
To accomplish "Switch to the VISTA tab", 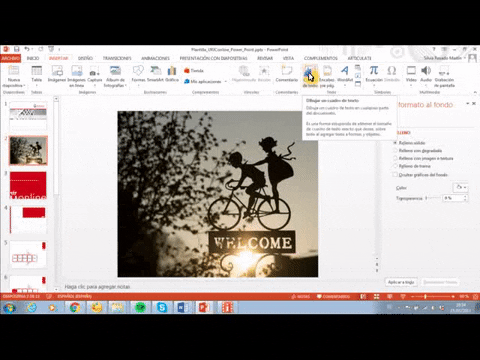I will pyautogui.click(x=288, y=58).
